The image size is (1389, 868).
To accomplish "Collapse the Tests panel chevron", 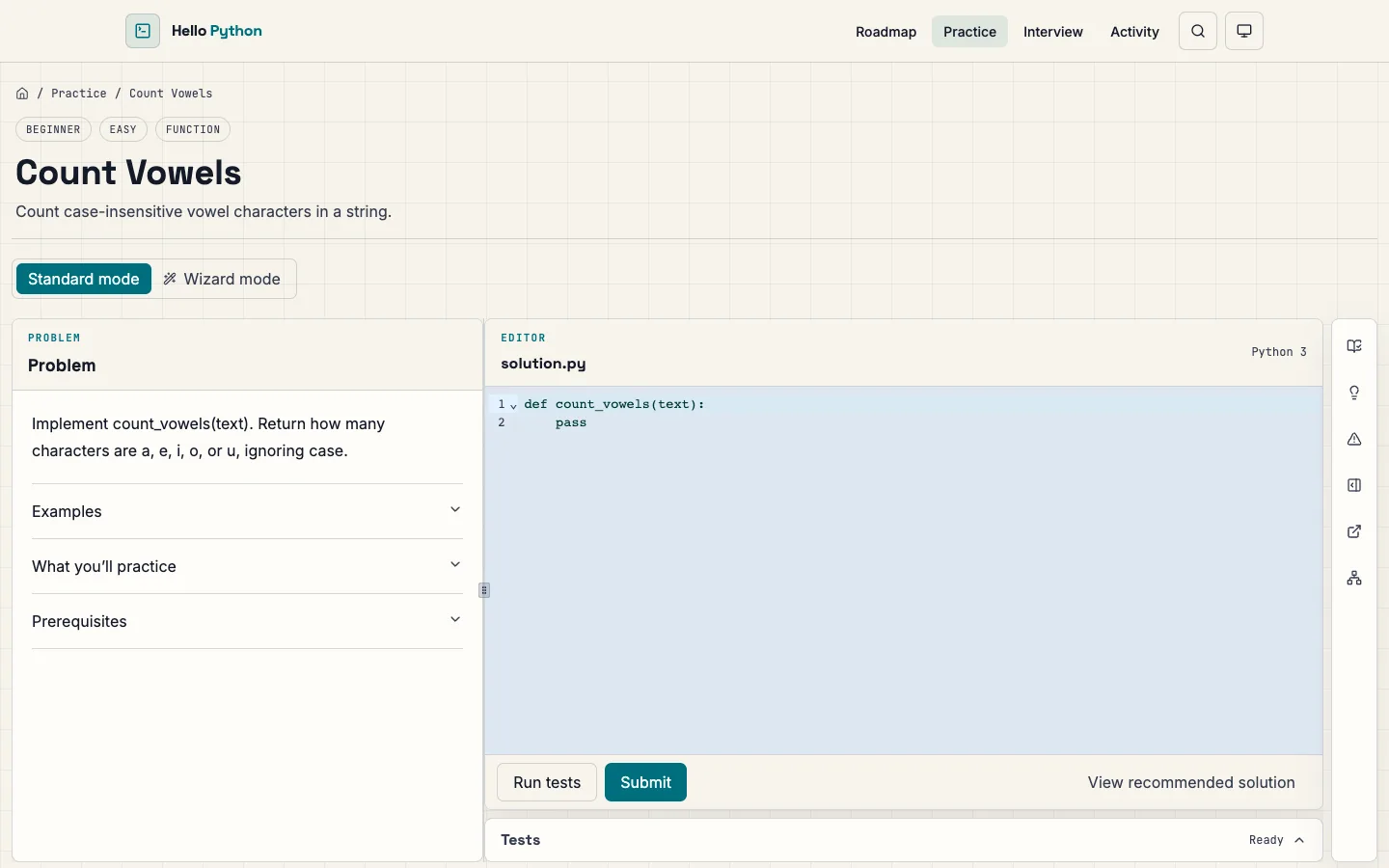I will point(1299,840).
